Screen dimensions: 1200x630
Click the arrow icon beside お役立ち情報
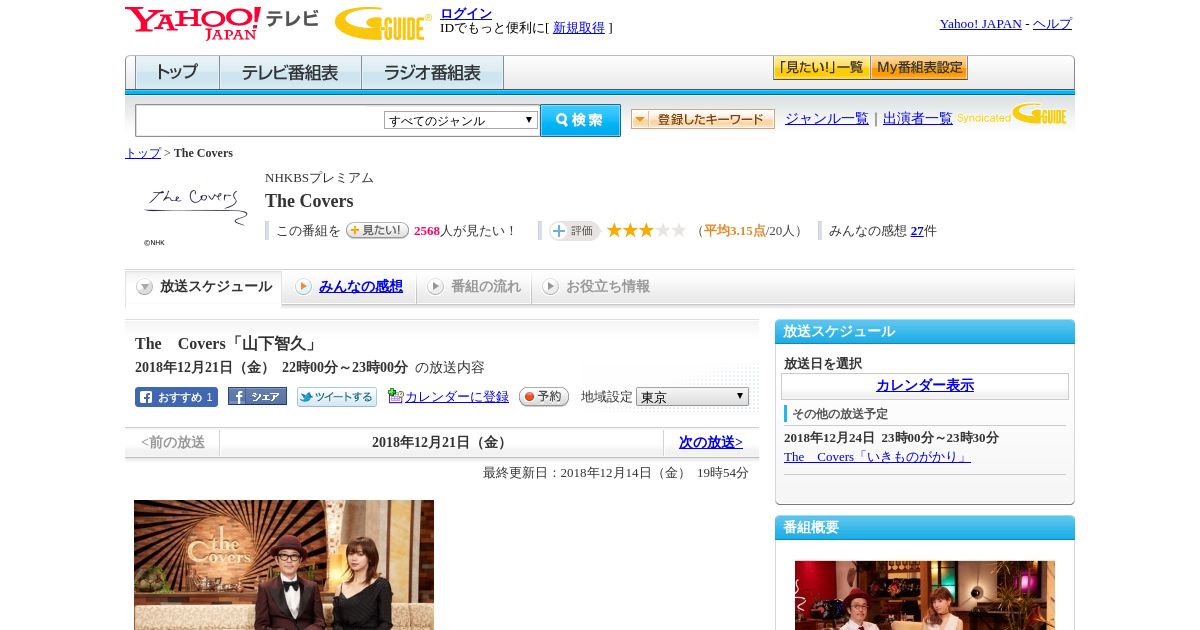550,287
